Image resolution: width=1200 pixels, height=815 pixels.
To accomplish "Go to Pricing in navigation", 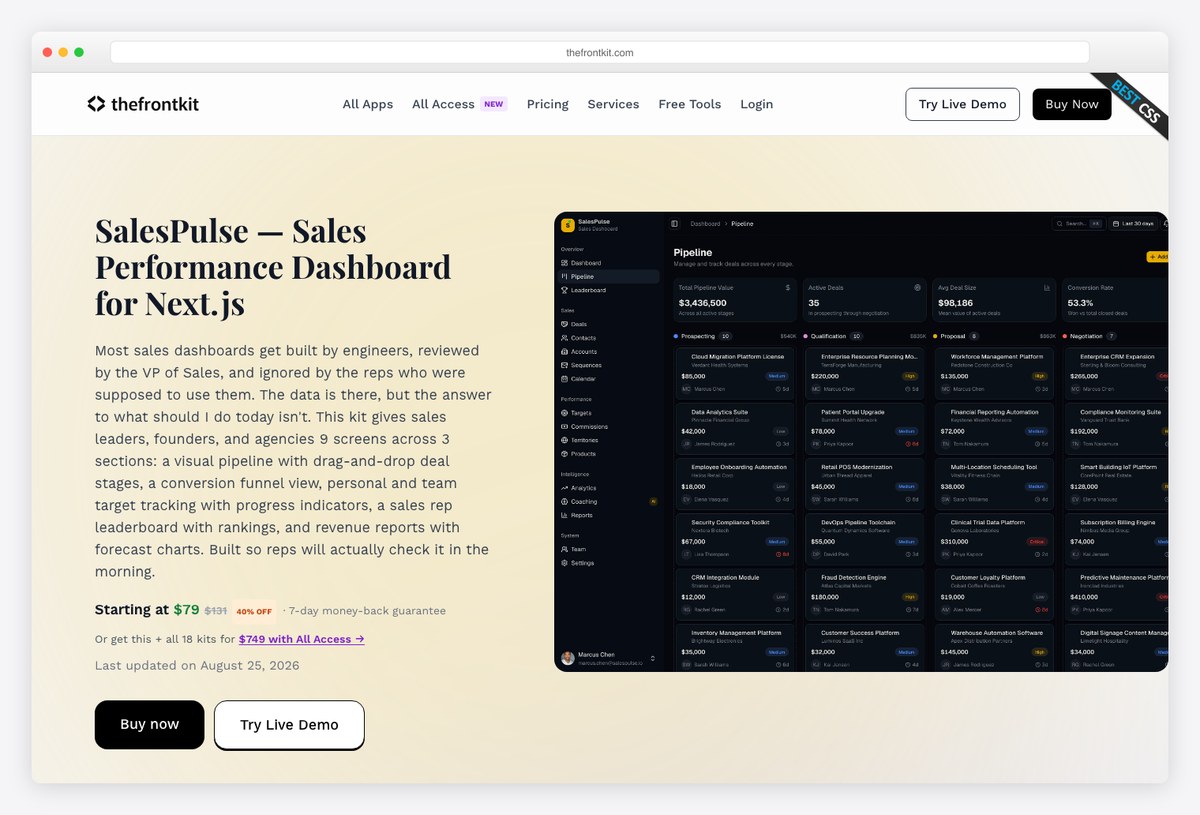I will (x=548, y=104).
